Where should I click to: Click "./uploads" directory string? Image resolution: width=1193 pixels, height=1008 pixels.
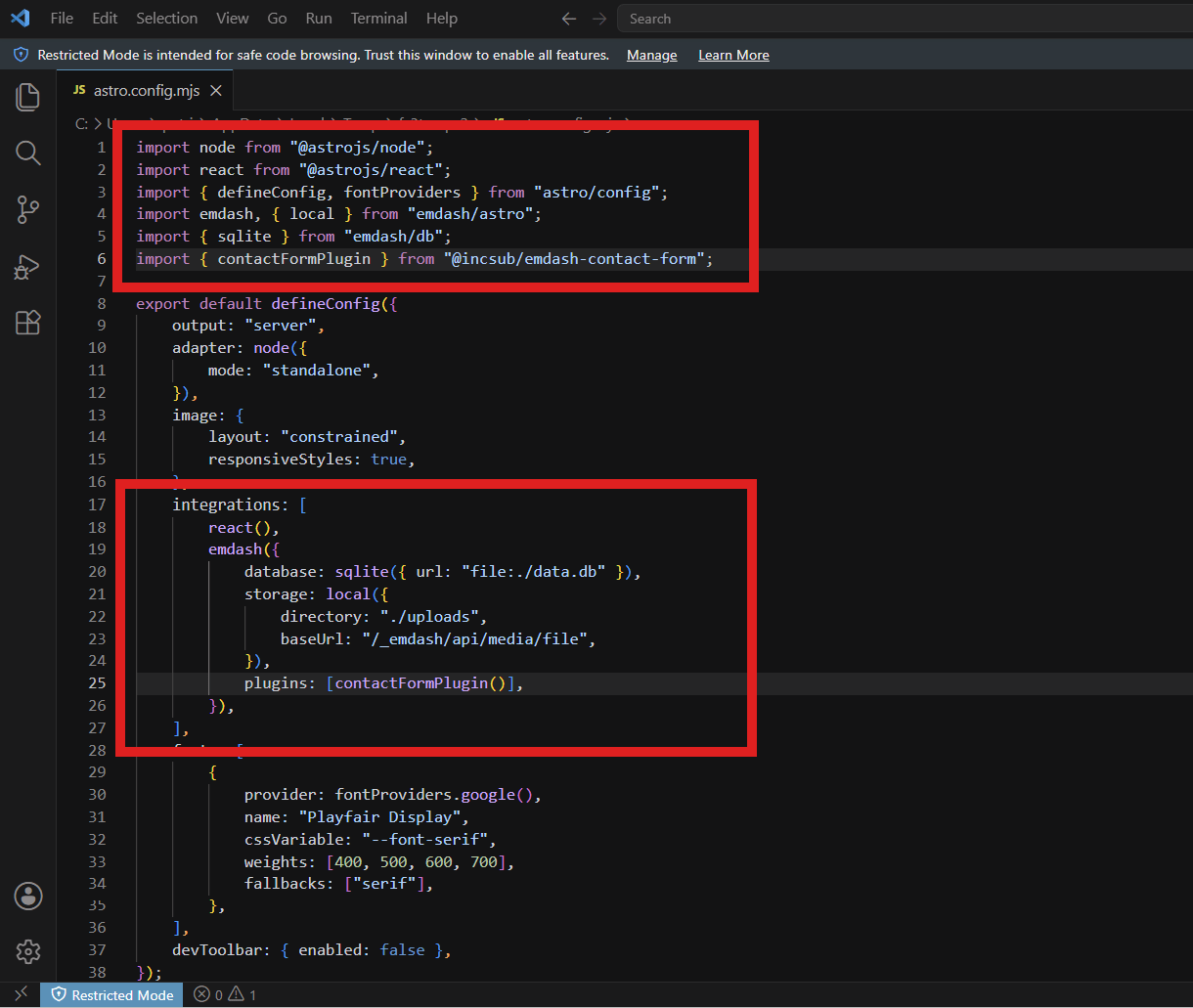(429, 617)
